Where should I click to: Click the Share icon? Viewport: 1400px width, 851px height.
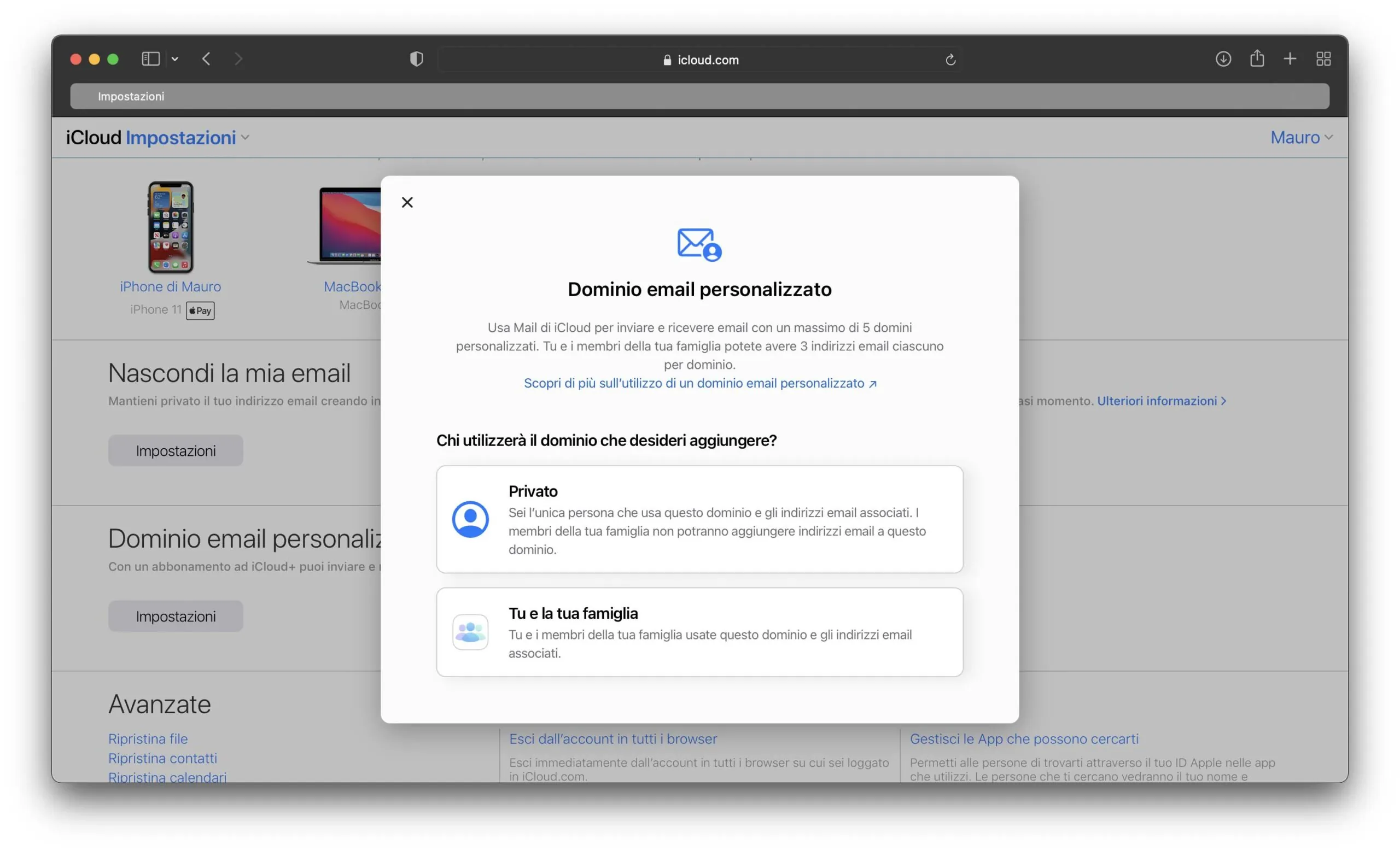tap(1257, 58)
